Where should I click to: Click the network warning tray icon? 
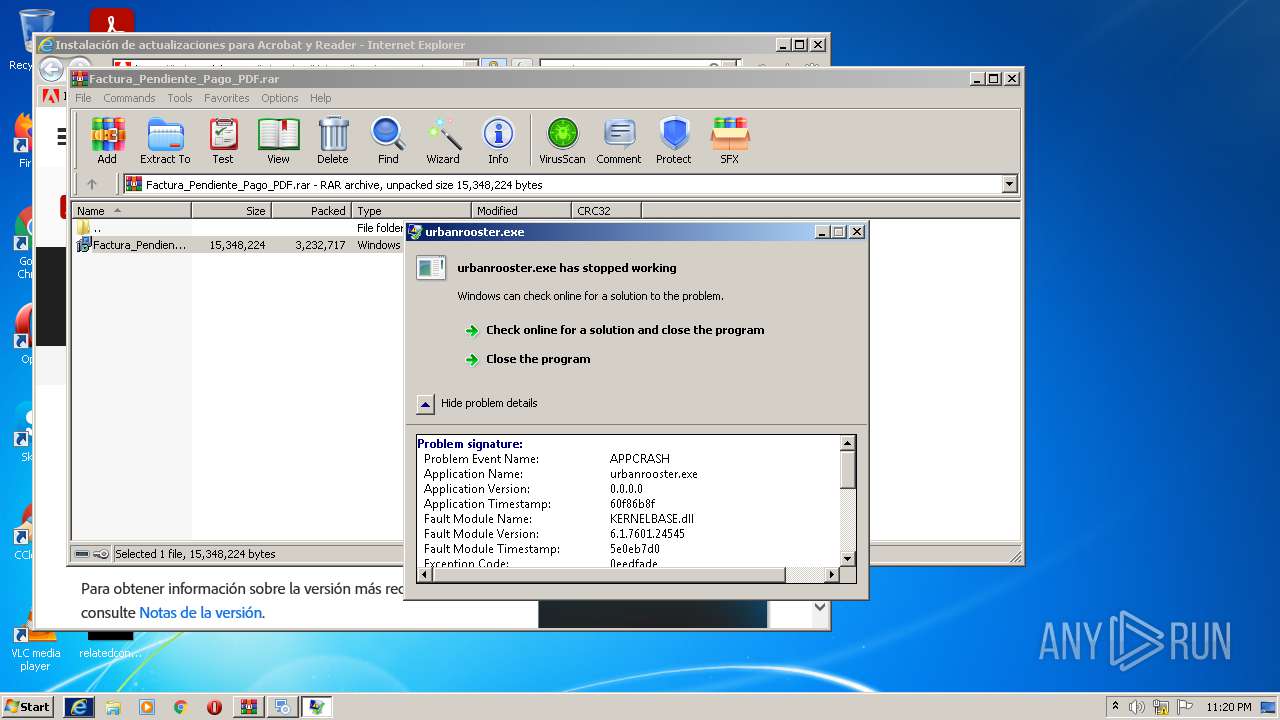1161,707
